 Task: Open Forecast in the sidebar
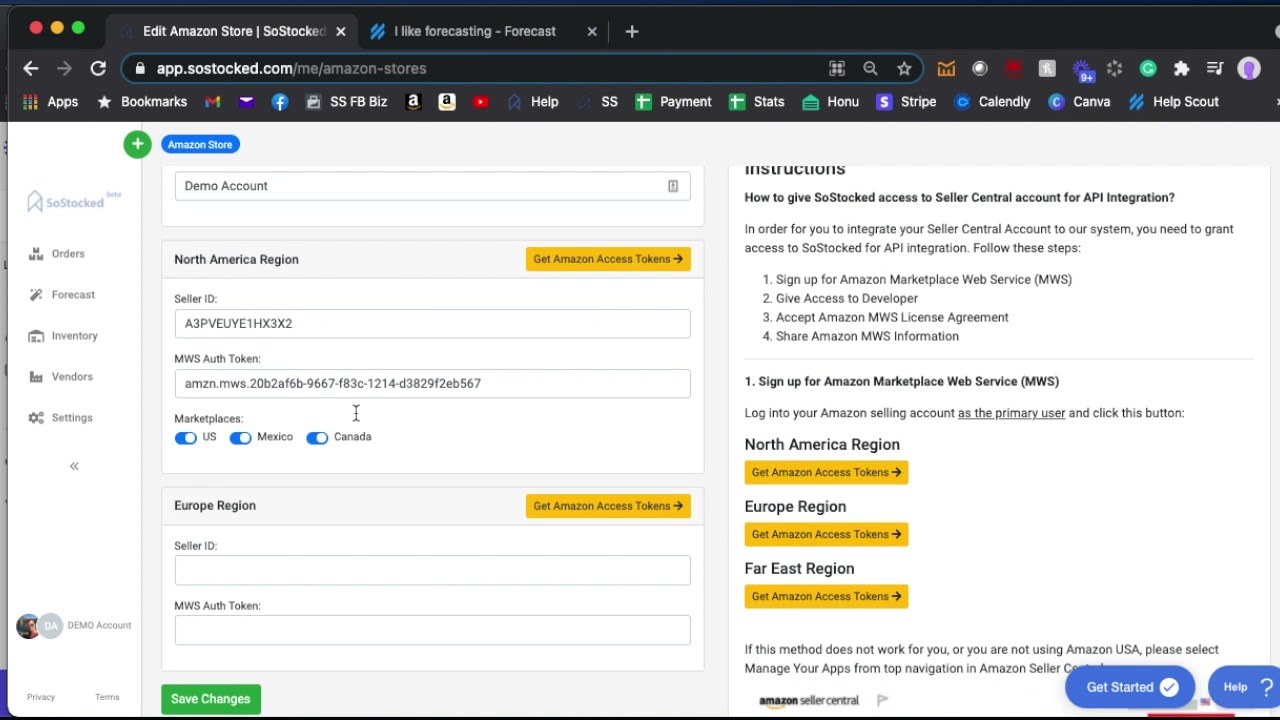62,295
